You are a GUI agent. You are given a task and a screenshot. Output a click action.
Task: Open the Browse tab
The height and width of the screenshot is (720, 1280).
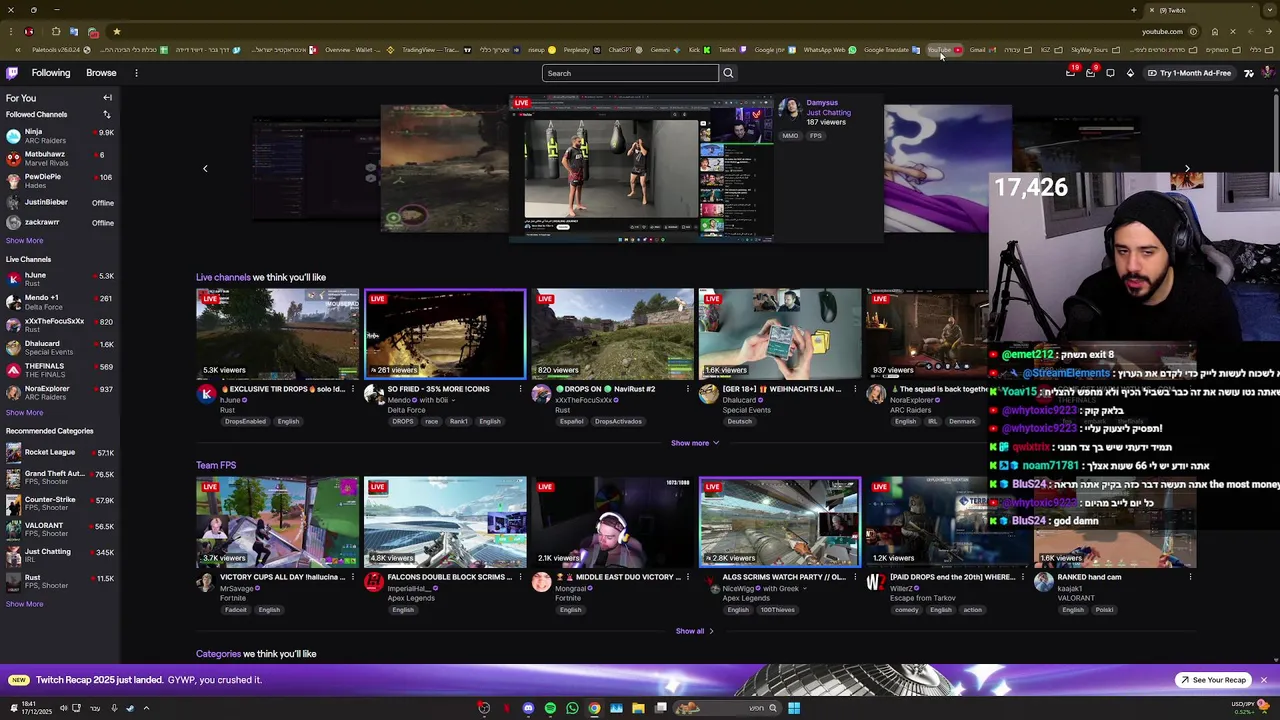point(101,73)
